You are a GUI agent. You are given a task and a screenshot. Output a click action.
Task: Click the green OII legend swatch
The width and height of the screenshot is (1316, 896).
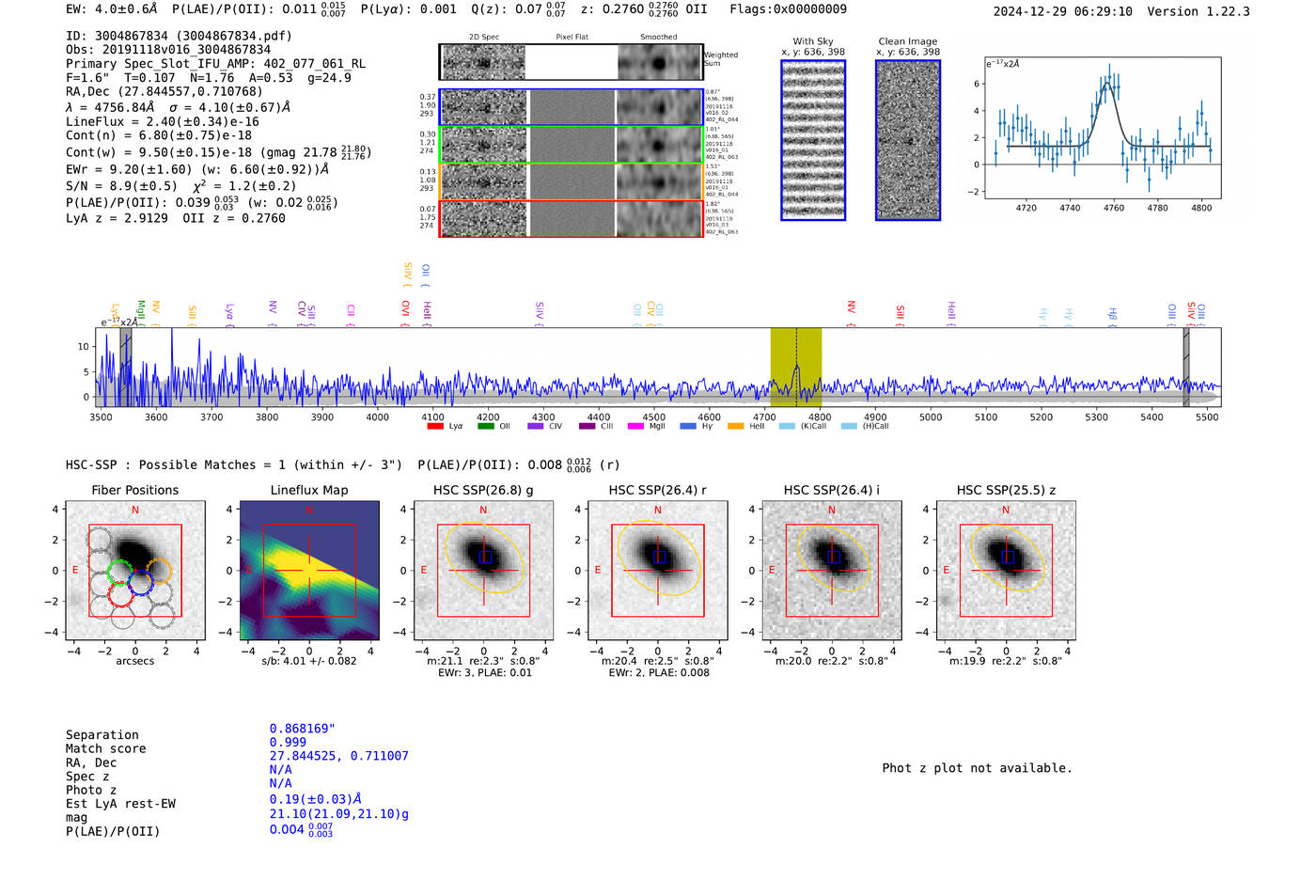(485, 426)
